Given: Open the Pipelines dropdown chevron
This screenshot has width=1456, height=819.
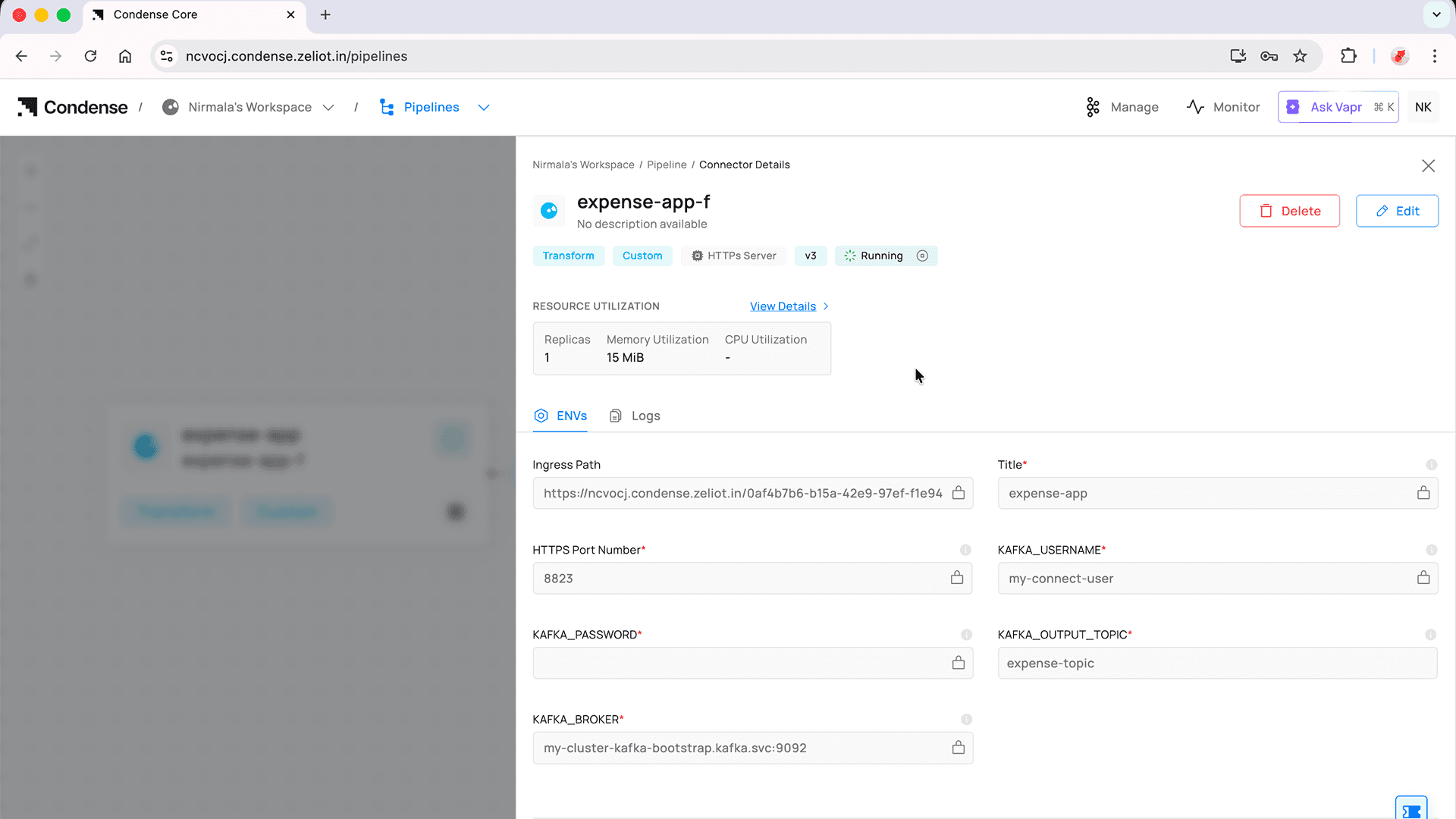Looking at the screenshot, I should (484, 107).
